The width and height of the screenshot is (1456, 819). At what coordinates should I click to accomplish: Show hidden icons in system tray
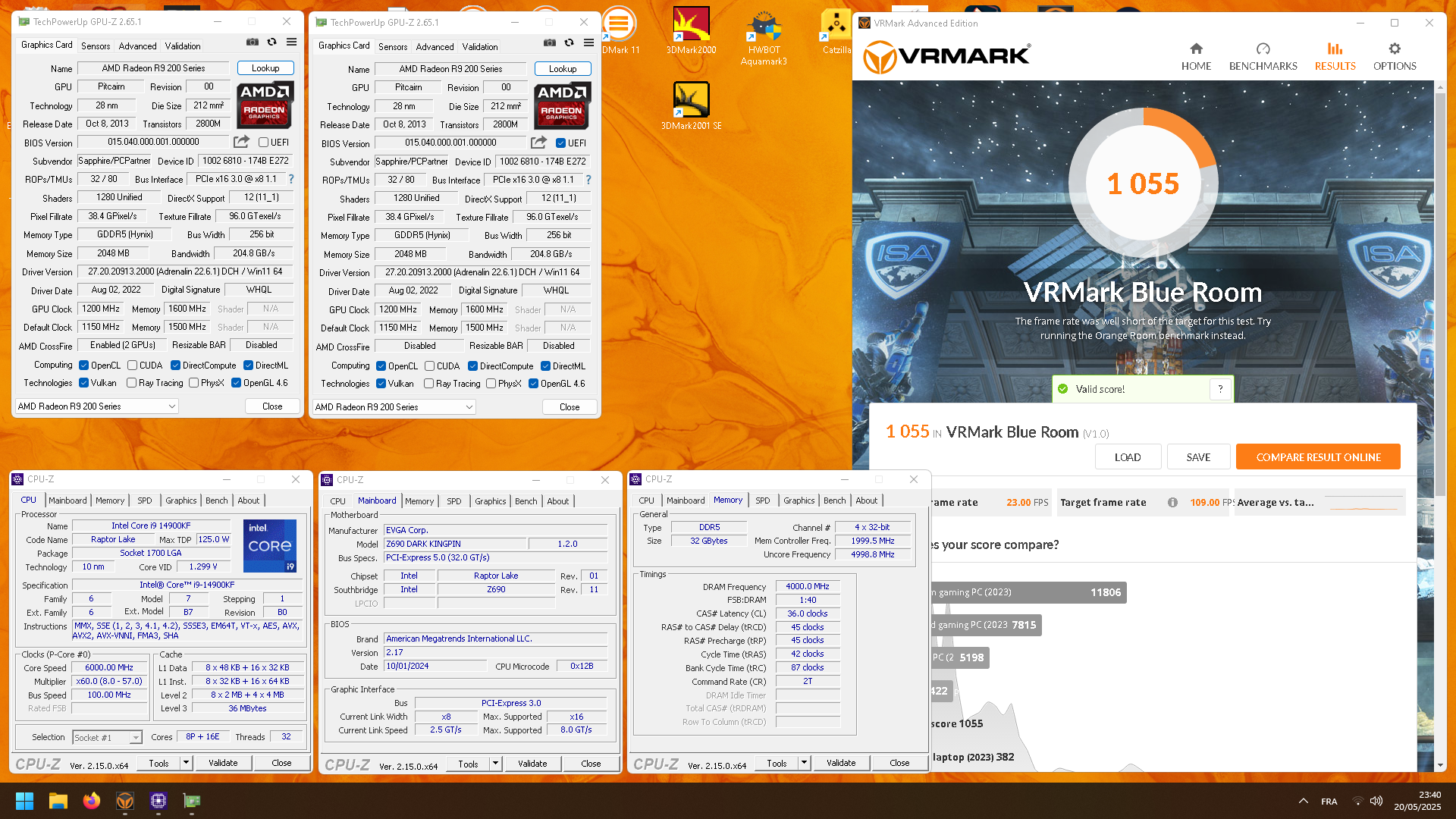[x=1303, y=801]
